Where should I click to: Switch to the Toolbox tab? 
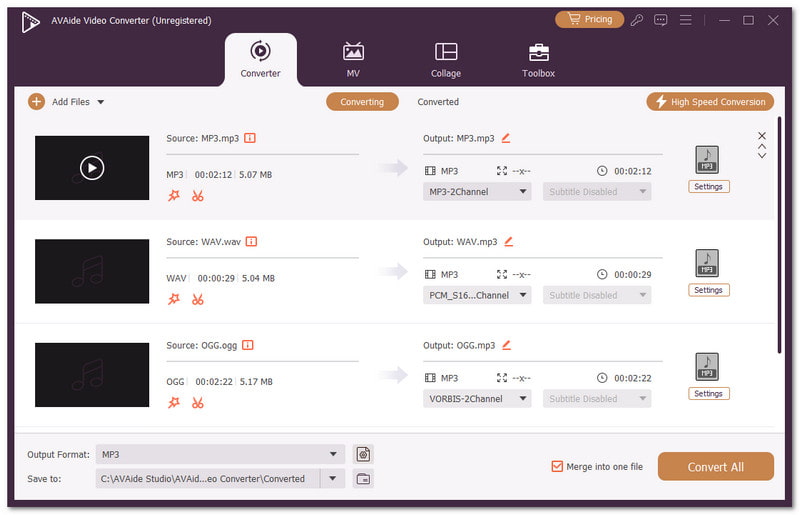pos(538,60)
